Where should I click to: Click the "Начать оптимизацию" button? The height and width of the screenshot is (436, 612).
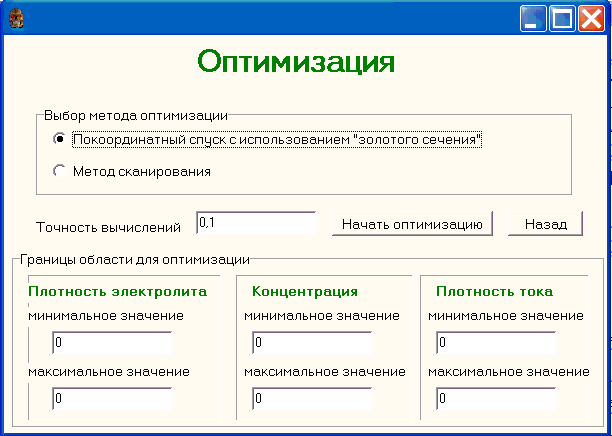pos(412,224)
